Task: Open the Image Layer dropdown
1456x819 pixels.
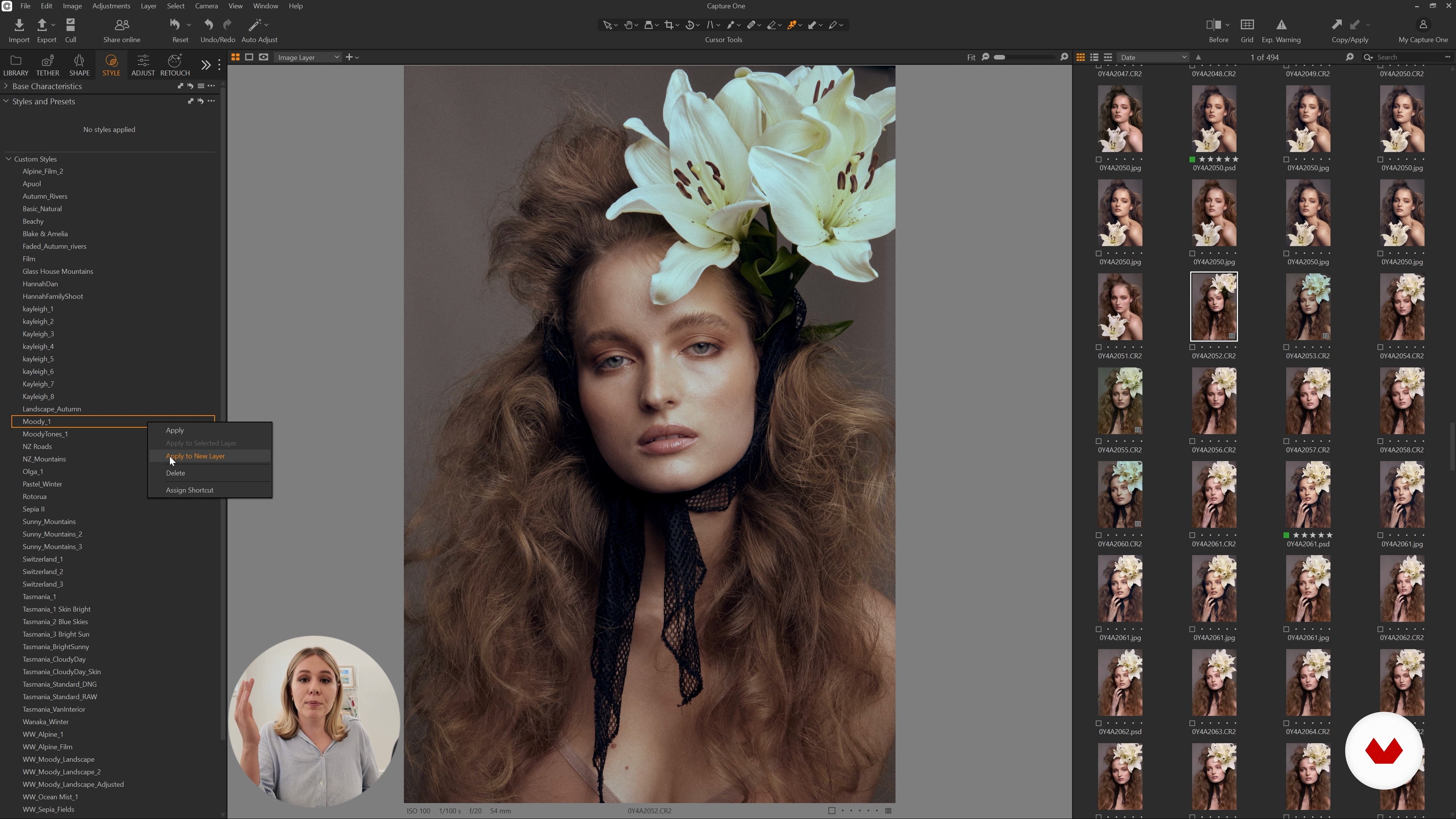Action: [308, 57]
